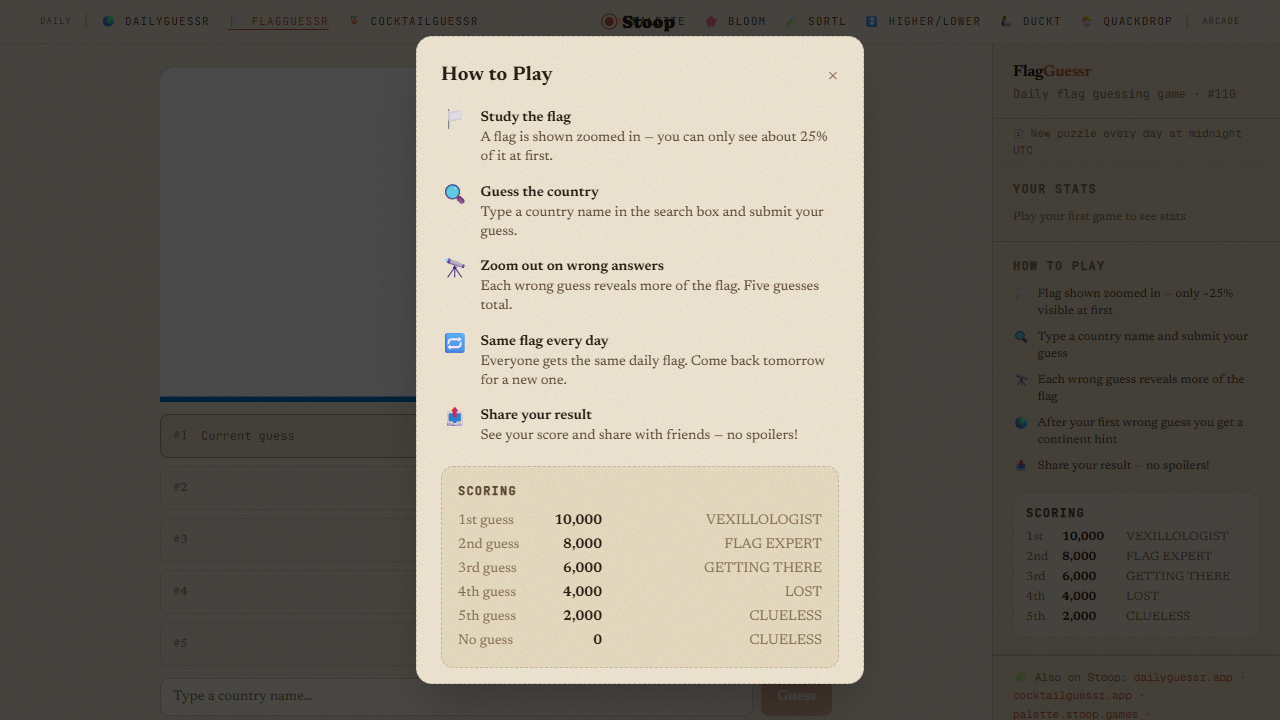Image resolution: width=1280 pixels, height=720 pixels.
Task: Focus the country name input field
Action: [x=456, y=696]
